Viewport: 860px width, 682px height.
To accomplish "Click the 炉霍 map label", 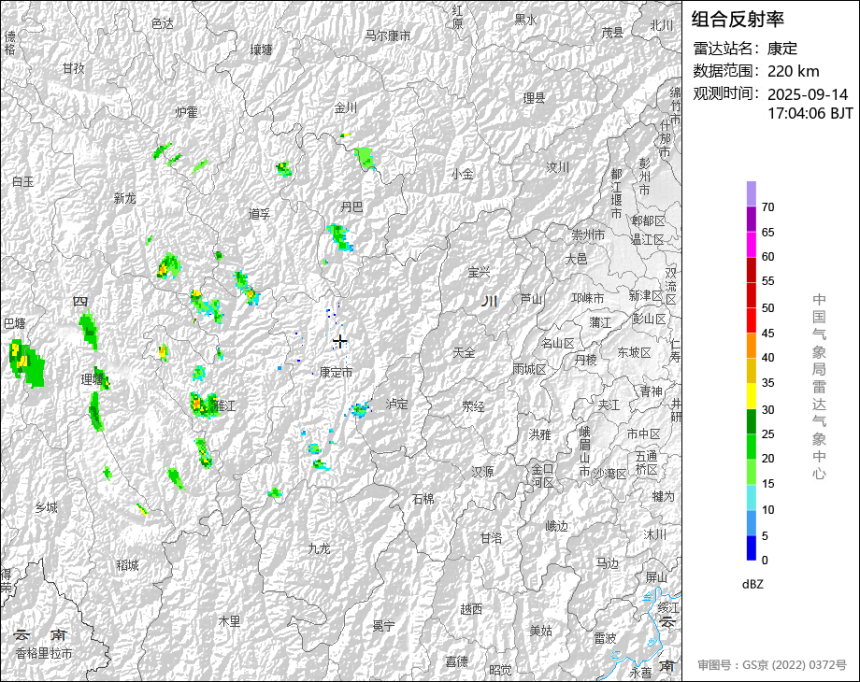I will pos(186,112).
